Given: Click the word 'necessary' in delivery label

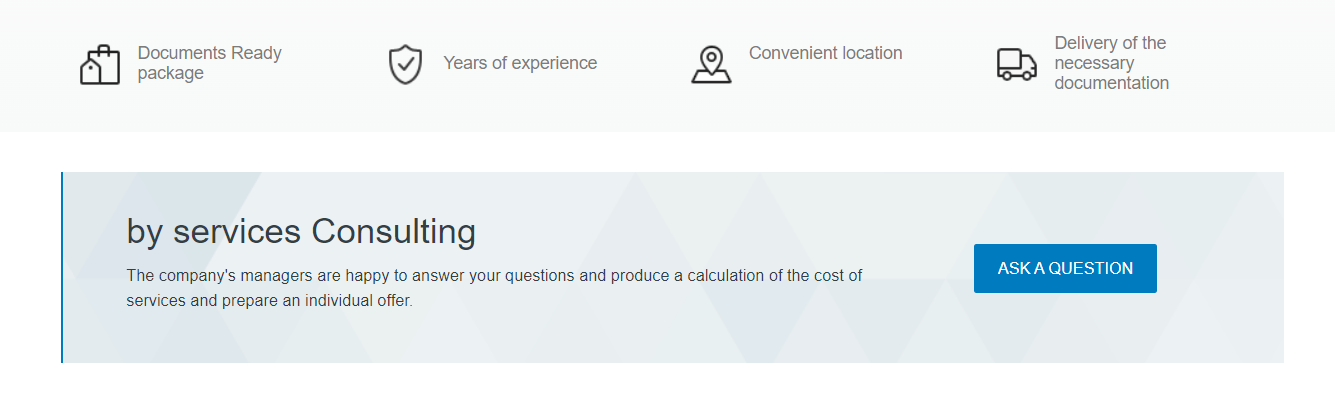Looking at the screenshot, I should pyautogui.click(x=1094, y=63).
